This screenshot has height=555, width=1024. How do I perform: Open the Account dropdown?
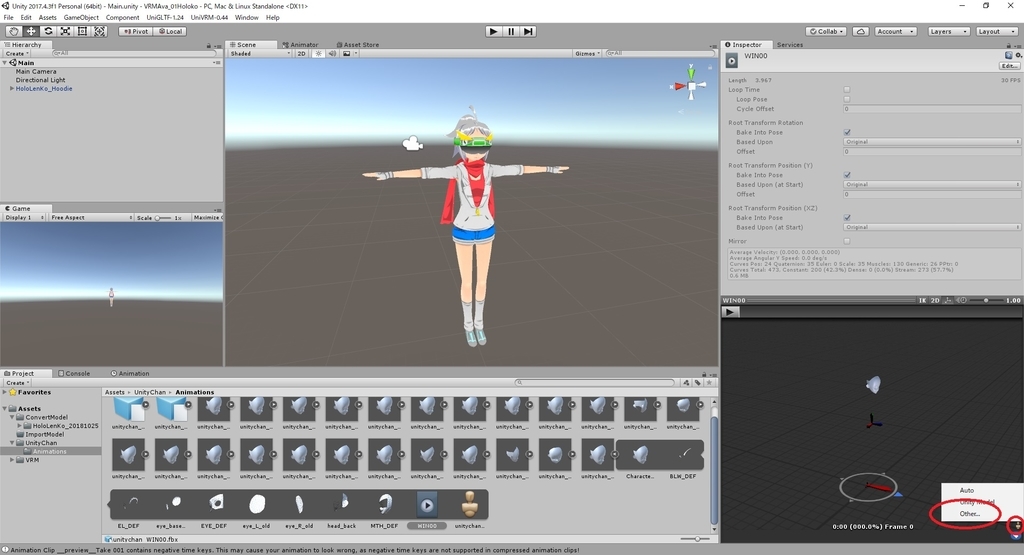895,31
